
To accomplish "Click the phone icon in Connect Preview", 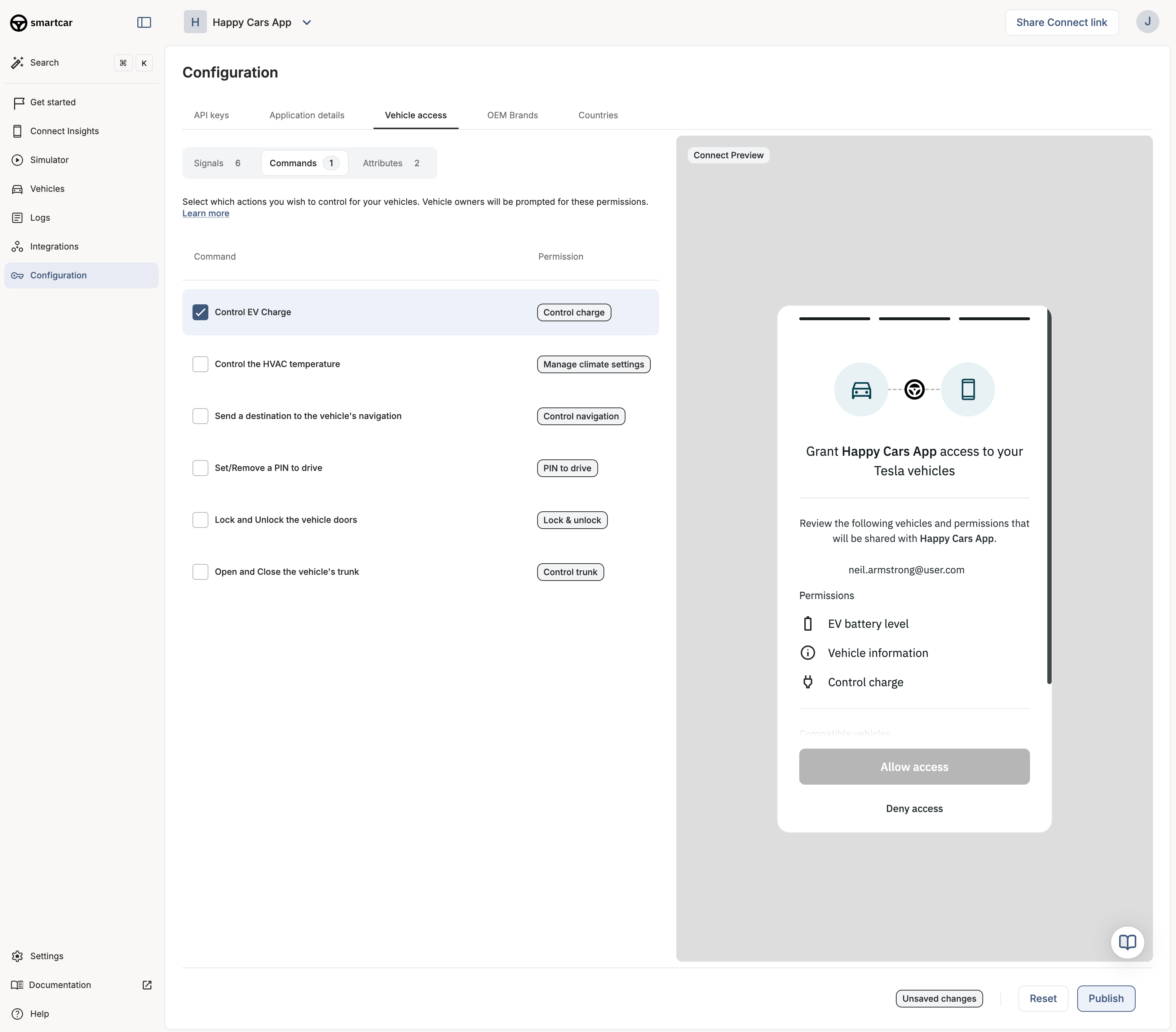I will (x=968, y=390).
